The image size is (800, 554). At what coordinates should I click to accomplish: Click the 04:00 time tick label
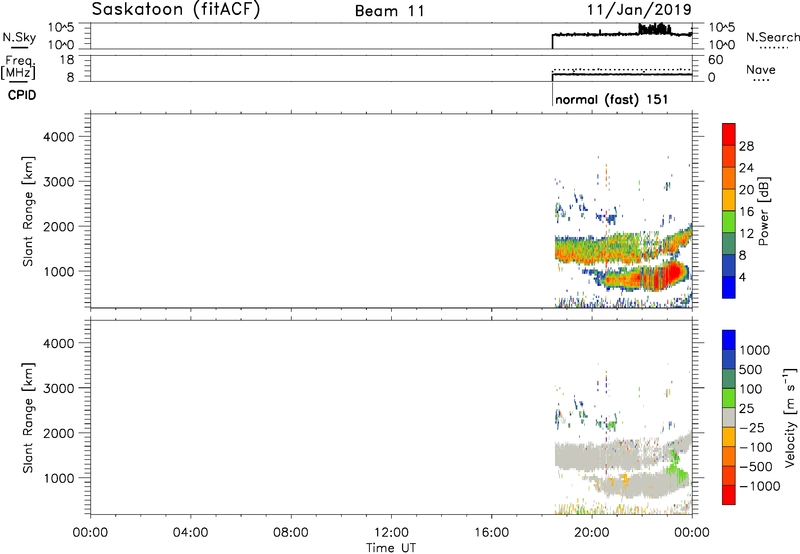tap(190, 533)
